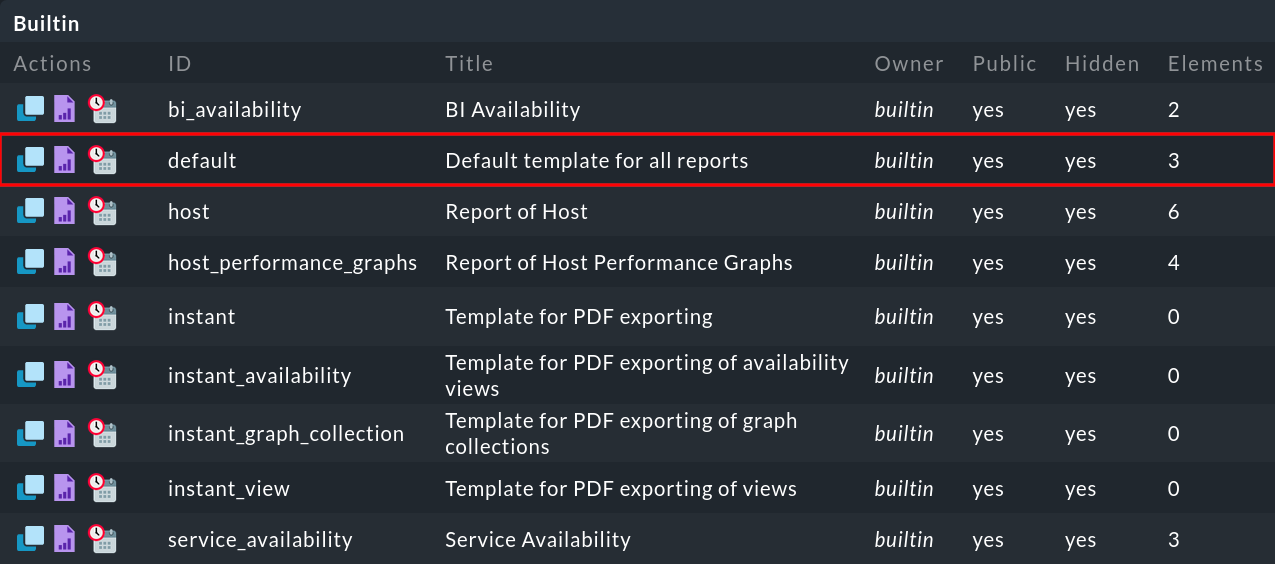The width and height of the screenshot is (1275, 564).
Task: Click the Owner column header
Action: 909,64
